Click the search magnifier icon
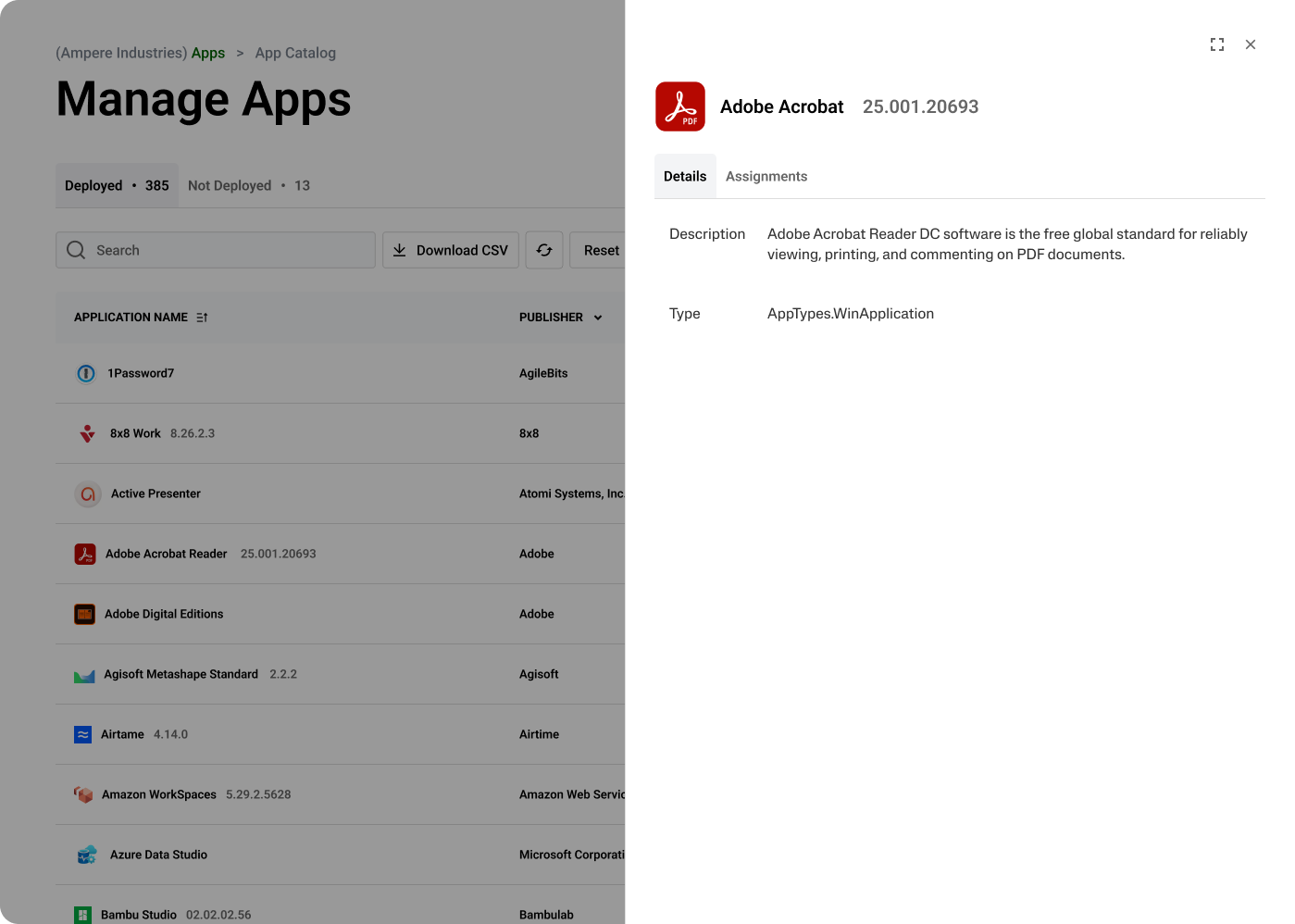Screen dimensions: 1295x924 [x=75, y=250]
